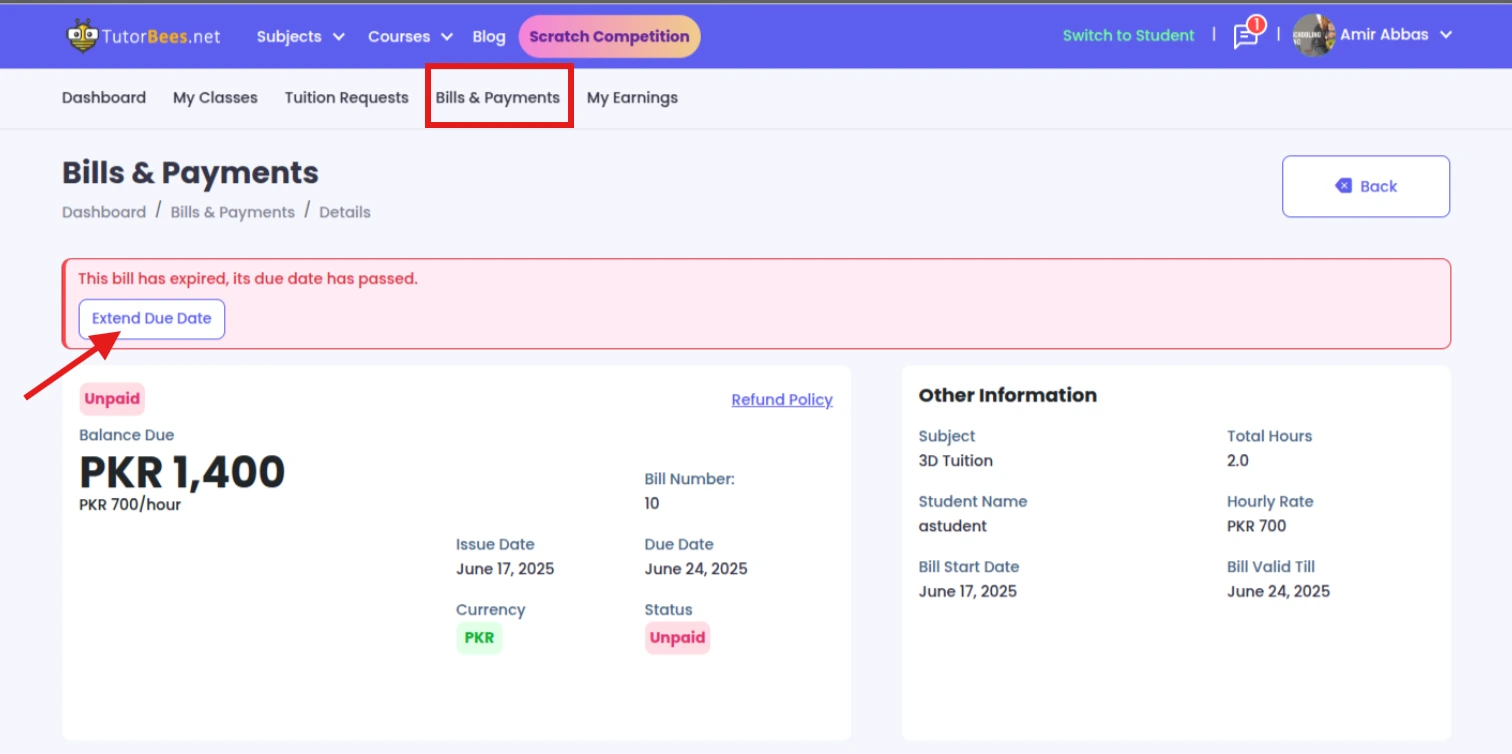The image size is (1512, 754).
Task: Select the Bills & Payments tab
Action: (498, 98)
